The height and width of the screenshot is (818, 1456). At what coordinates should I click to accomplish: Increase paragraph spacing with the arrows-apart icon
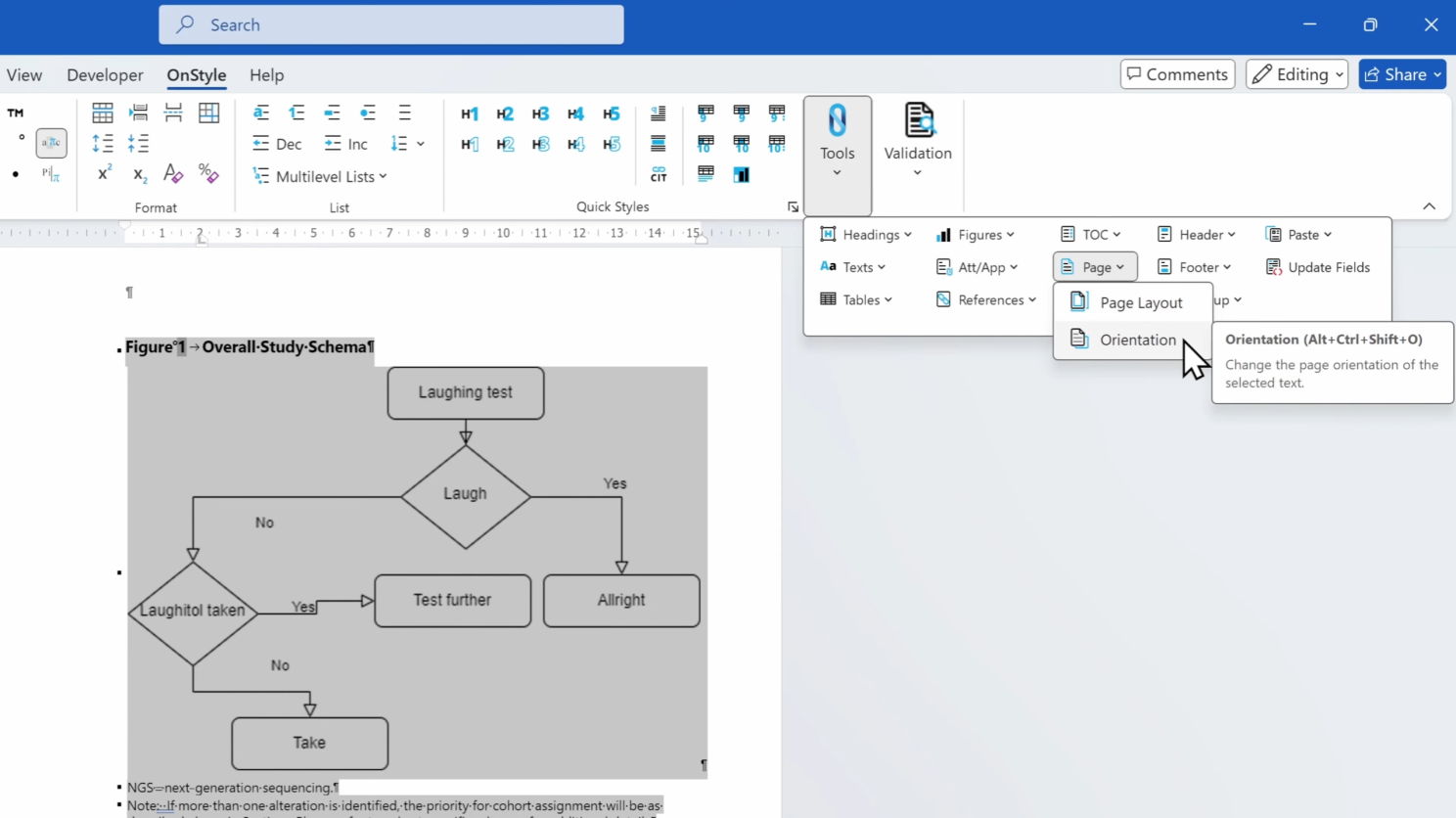103,143
